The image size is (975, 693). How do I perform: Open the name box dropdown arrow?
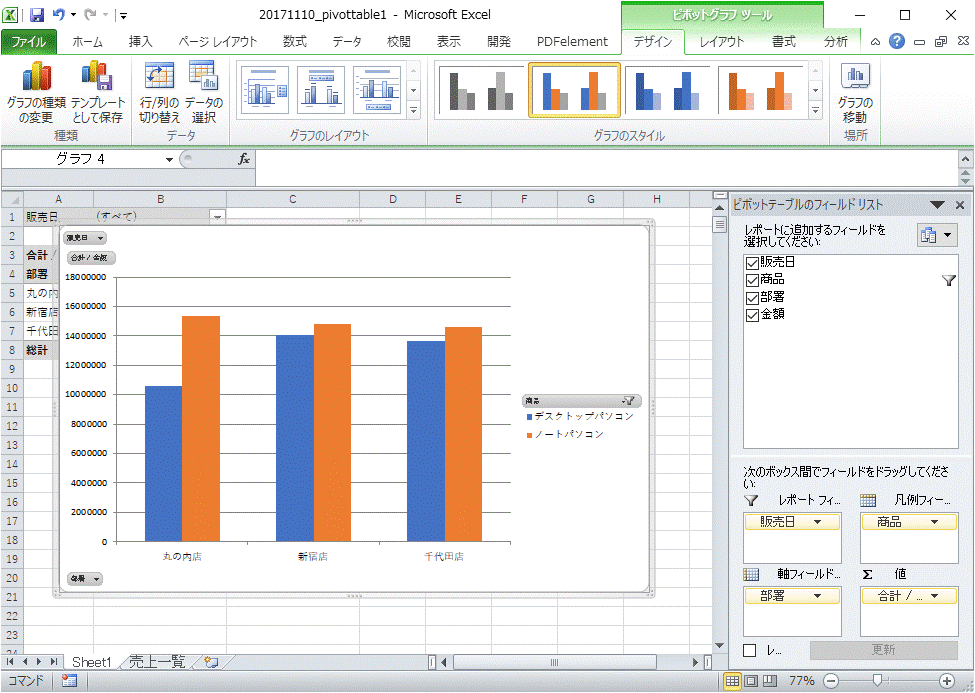point(169,160)
